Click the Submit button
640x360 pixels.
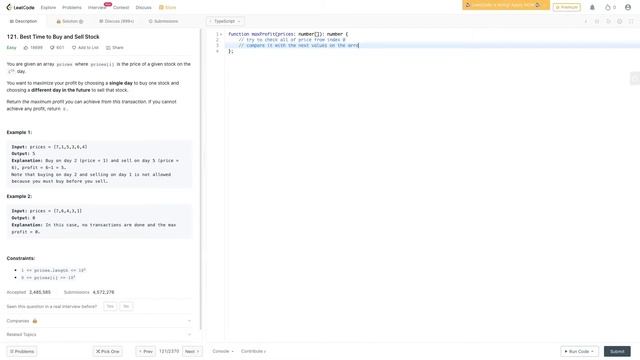[x=617, y=351]
